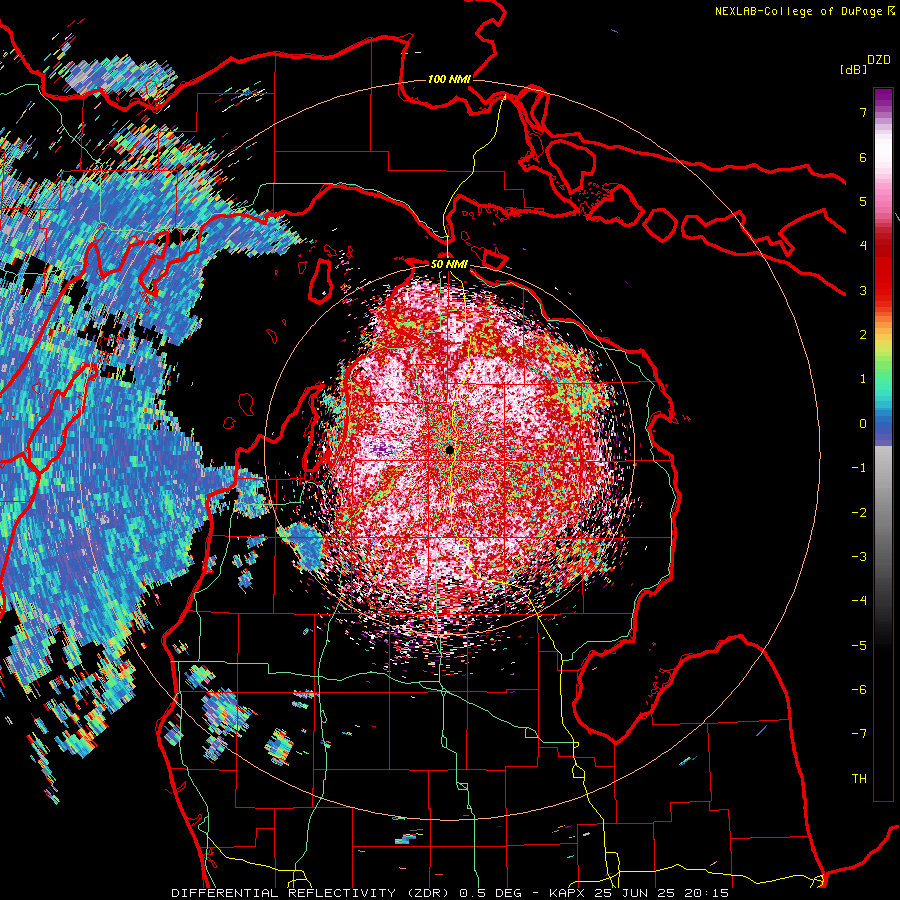Viewport: 900px width, 900px height.
Task: Click the 6 tick on the color scale
Action: [x=863, y=157]
